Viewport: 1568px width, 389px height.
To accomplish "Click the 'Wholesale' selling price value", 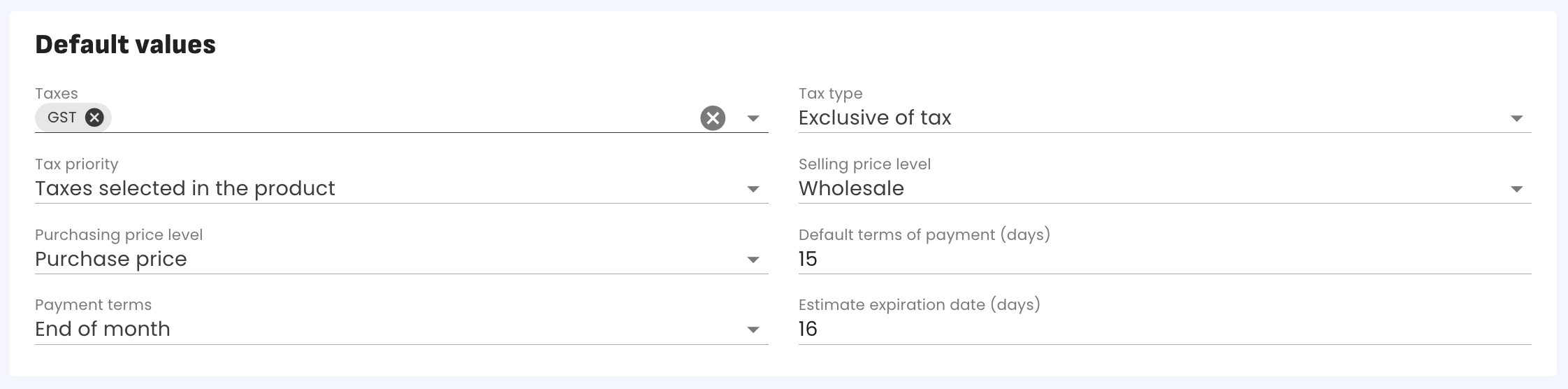I will coord(851,188).
